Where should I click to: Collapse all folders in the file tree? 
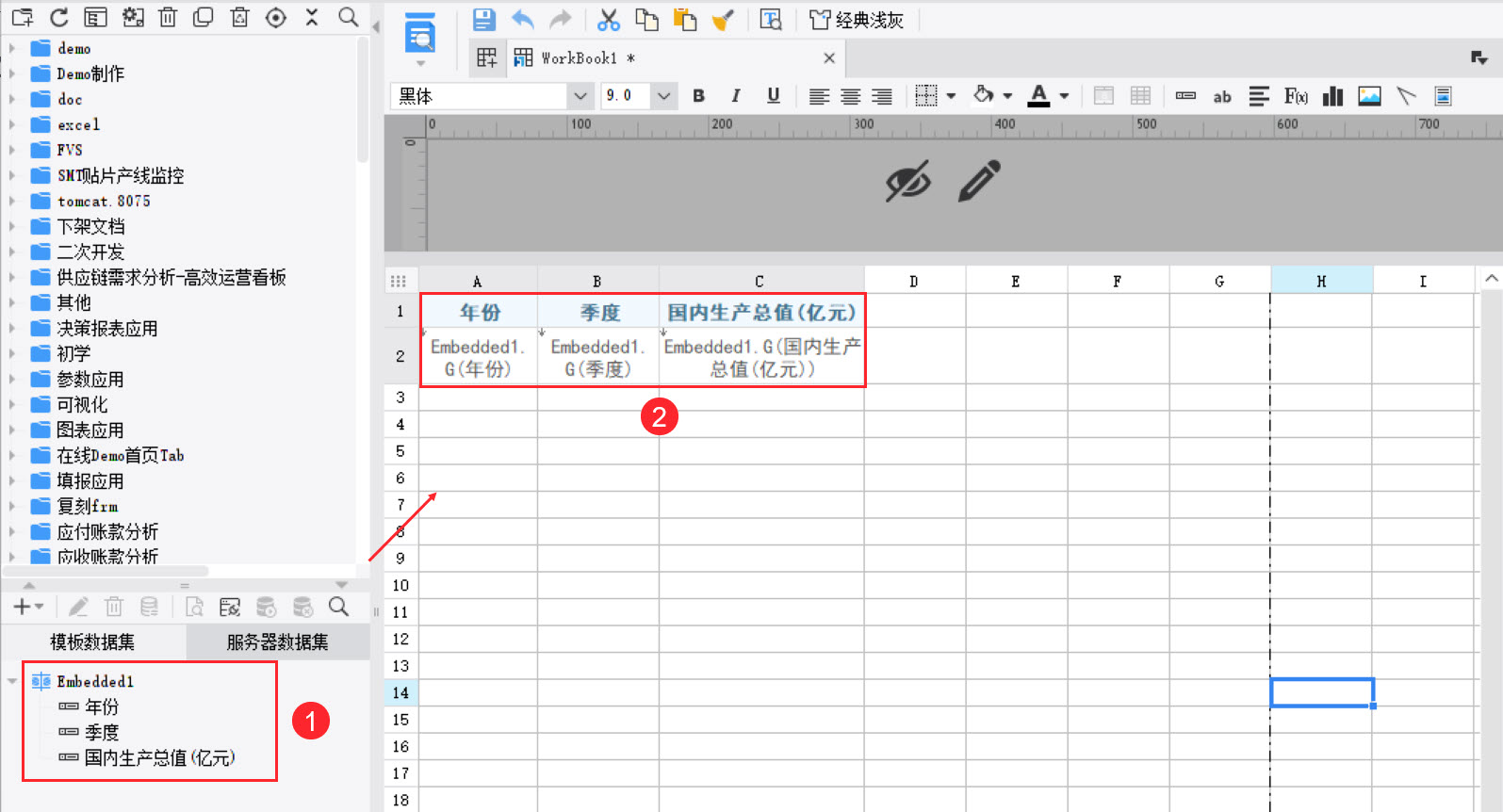(312, 17)
